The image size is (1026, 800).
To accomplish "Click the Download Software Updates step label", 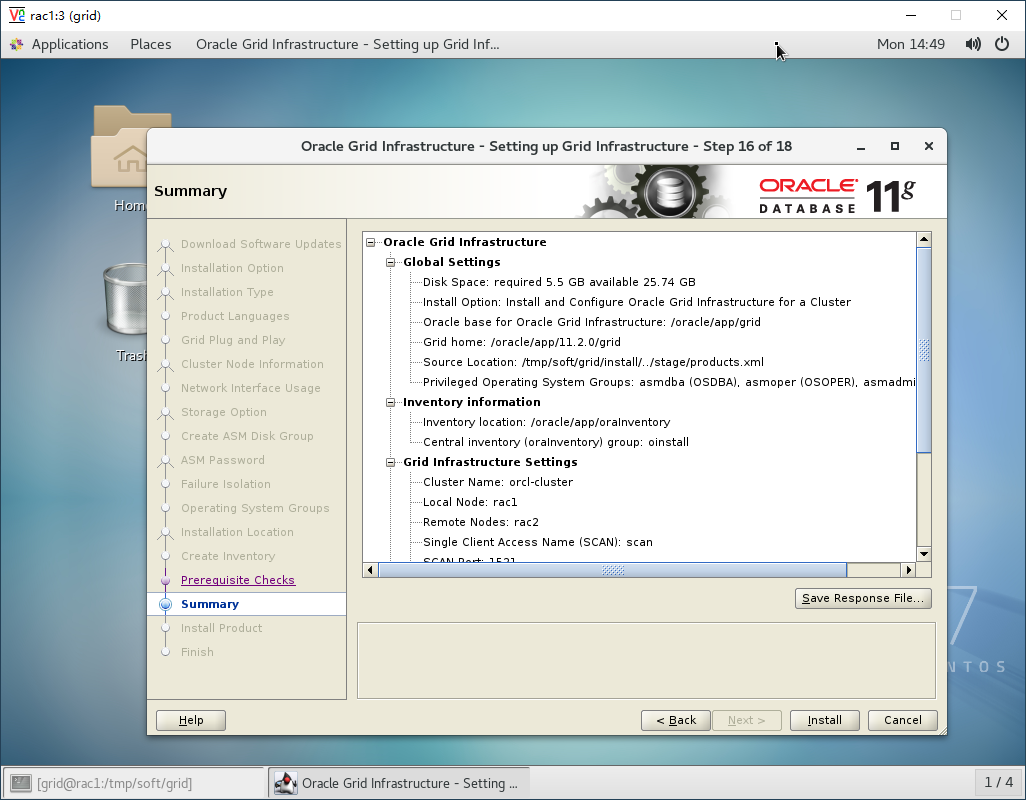I will 261,244.
